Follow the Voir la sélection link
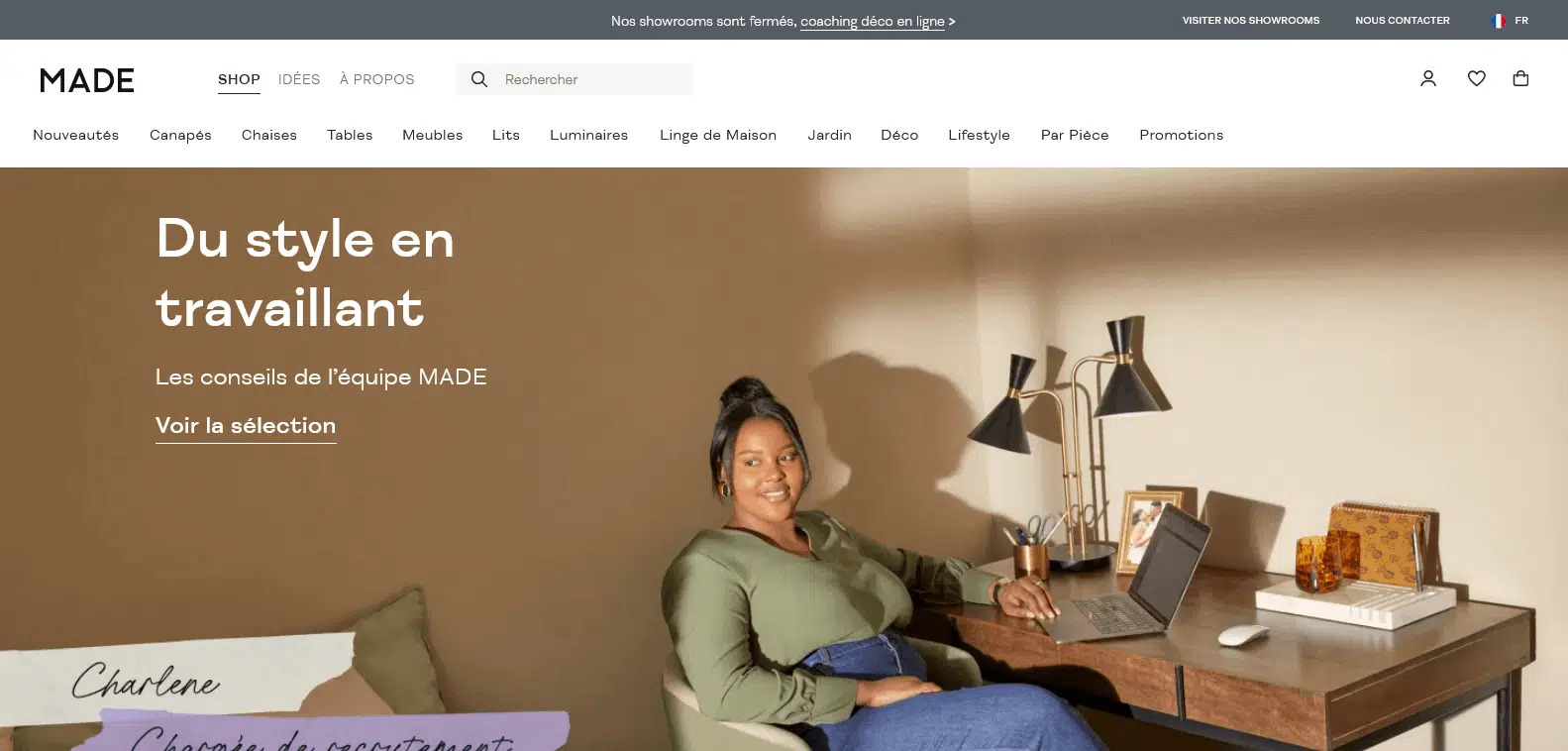This screenshot has height=751, width=1568. click(246, 426)
